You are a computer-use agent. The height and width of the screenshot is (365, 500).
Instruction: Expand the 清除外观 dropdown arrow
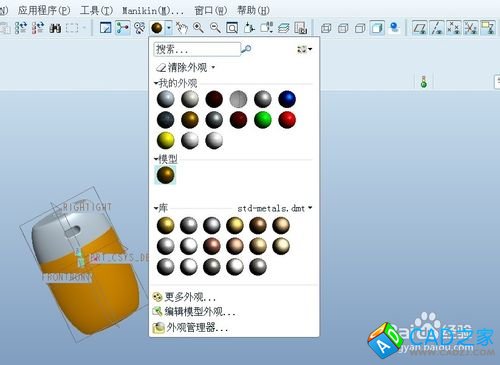tap(213, 68)
